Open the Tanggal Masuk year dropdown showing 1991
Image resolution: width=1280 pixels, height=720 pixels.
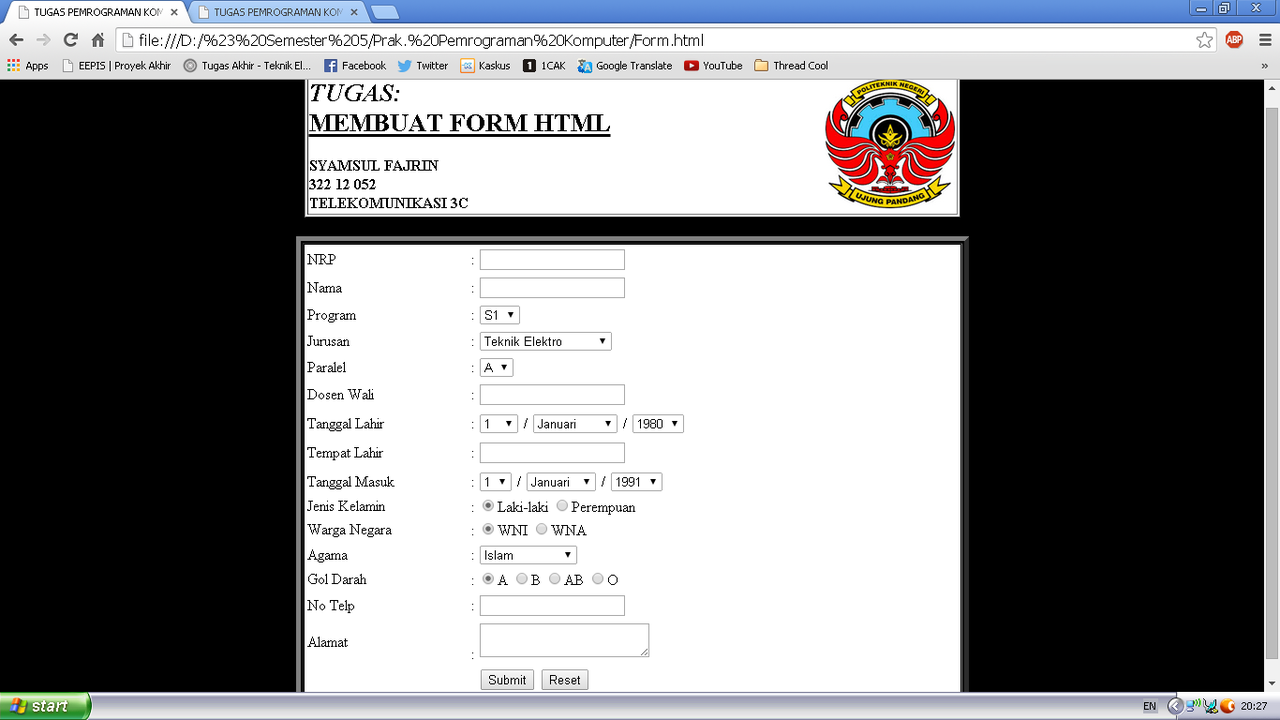[636, 482]
